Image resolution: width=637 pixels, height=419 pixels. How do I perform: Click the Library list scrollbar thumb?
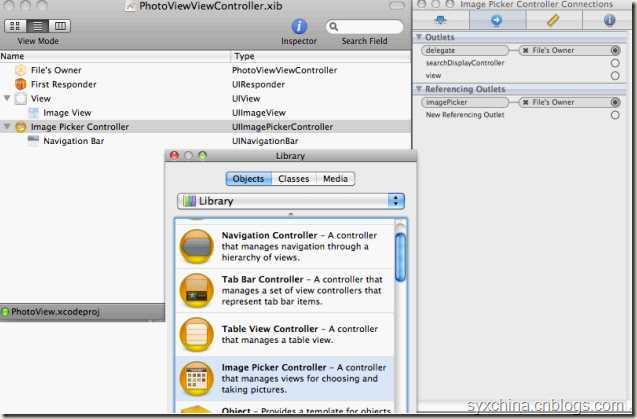(400, 257)
